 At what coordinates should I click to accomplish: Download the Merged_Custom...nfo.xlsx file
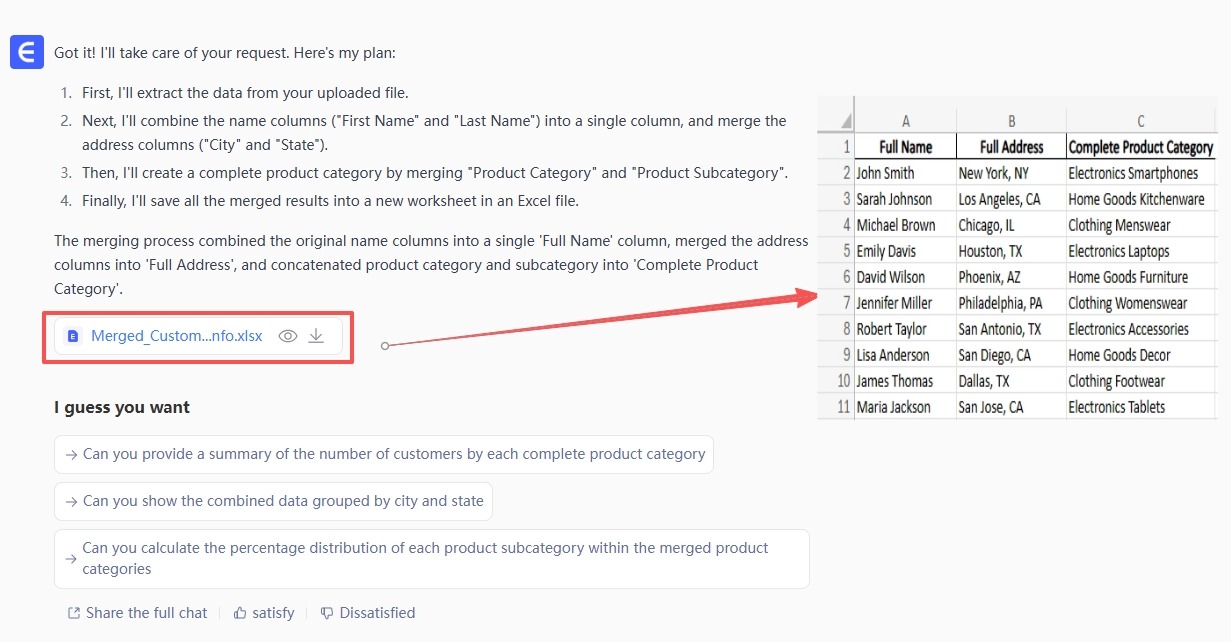316,336
